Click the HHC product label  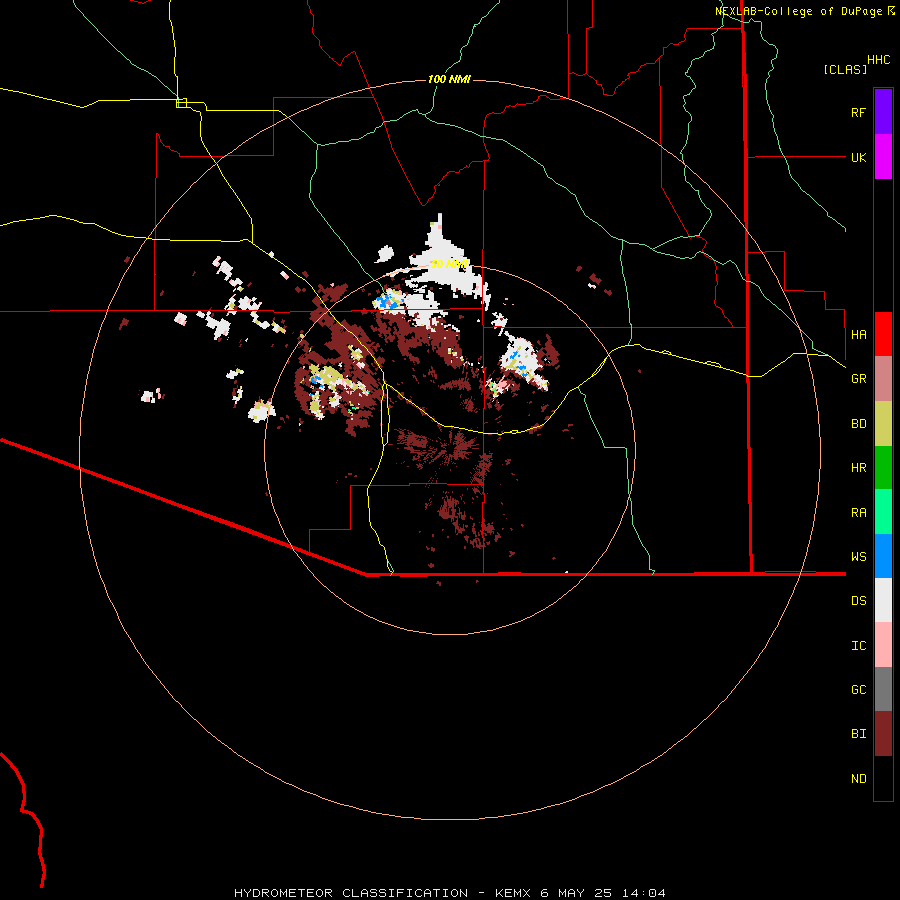click(878, 59)
